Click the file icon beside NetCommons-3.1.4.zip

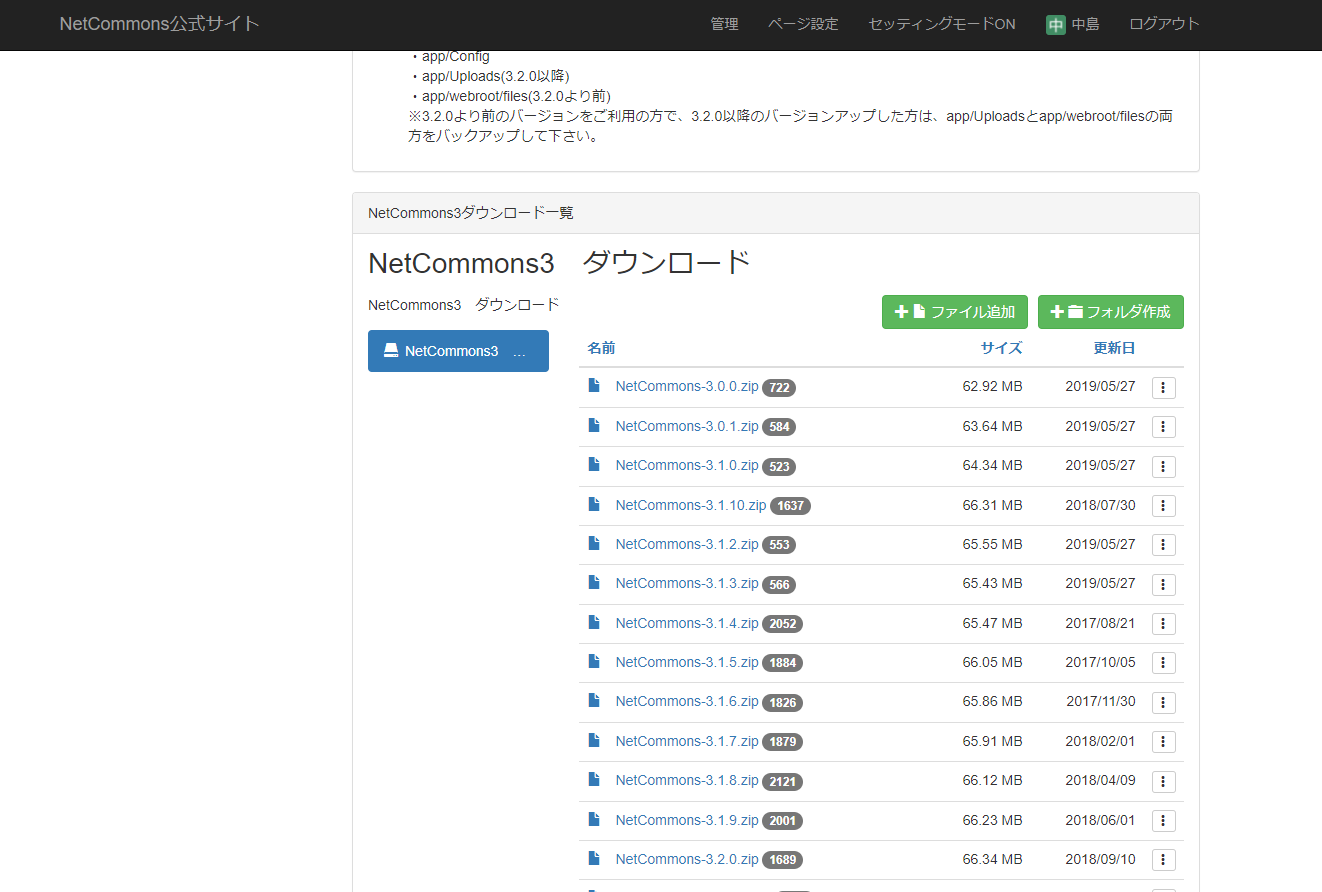(594, 622)
